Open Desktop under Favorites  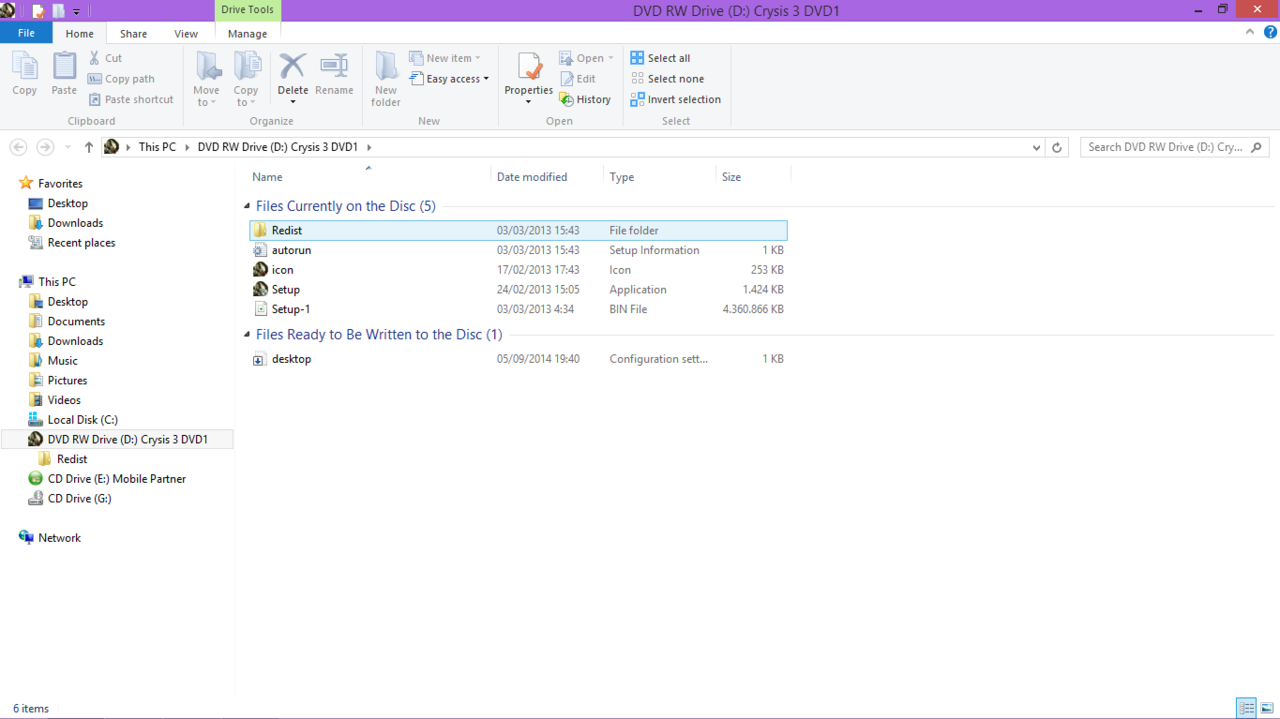click(67, 203)
